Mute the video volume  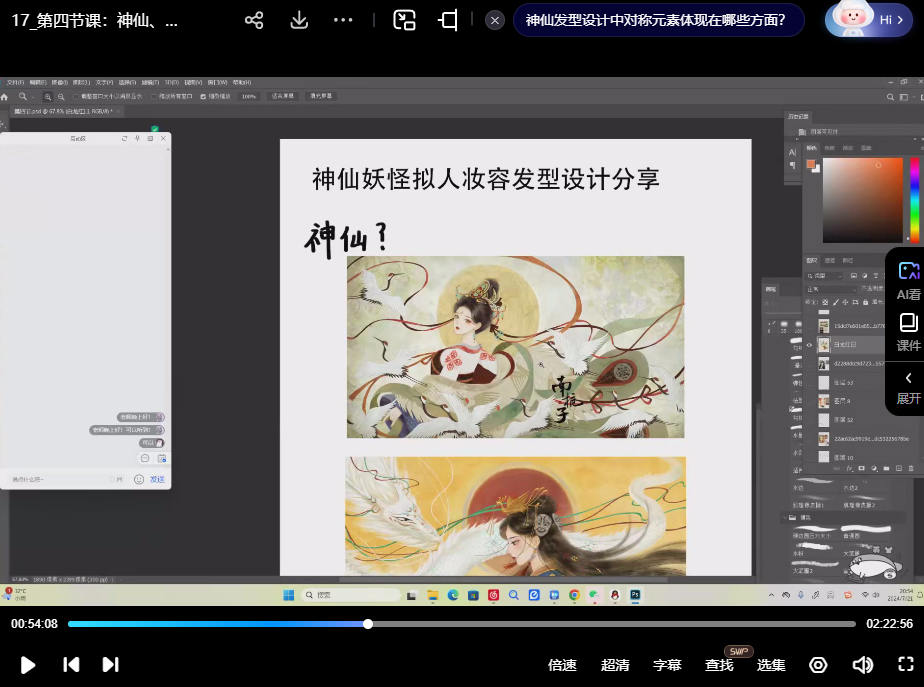coord(862,665)
